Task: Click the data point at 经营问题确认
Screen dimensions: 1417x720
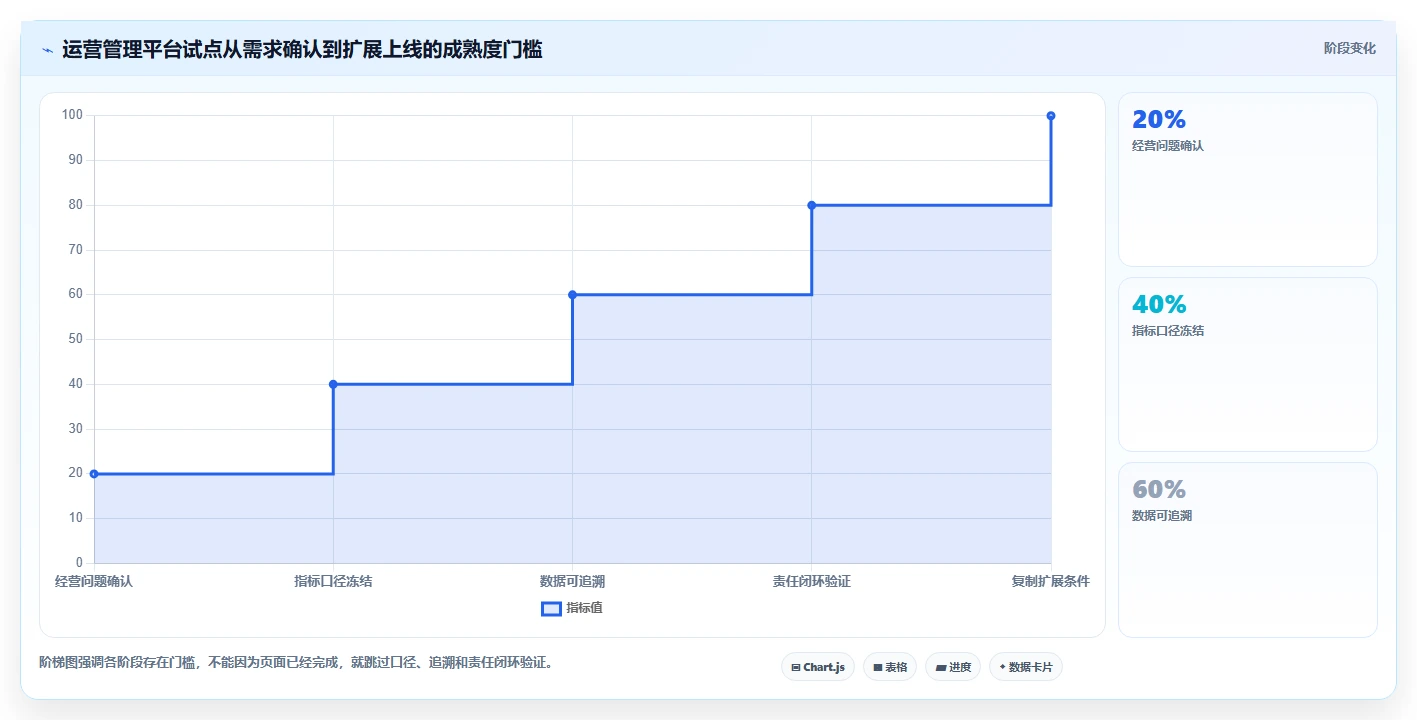Action: coord(94,474)
